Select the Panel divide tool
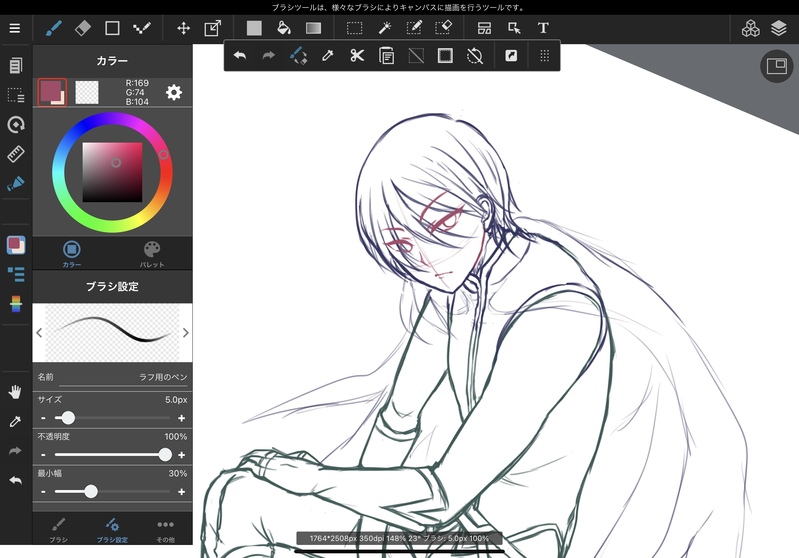Viewport: 799px width, 558px height. pos(484,28)
